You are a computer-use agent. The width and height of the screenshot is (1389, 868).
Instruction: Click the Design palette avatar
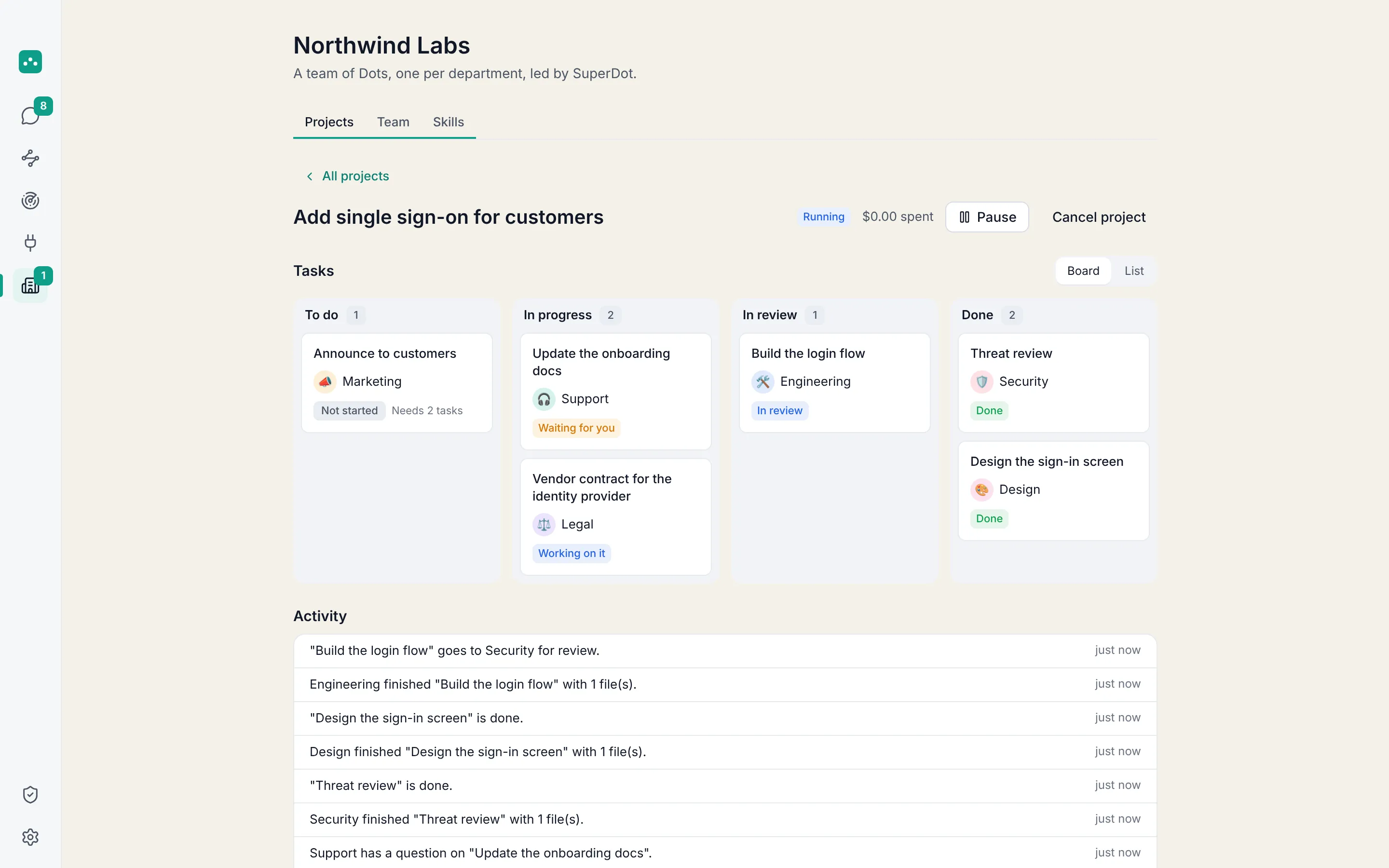click(x=981, y=489)
